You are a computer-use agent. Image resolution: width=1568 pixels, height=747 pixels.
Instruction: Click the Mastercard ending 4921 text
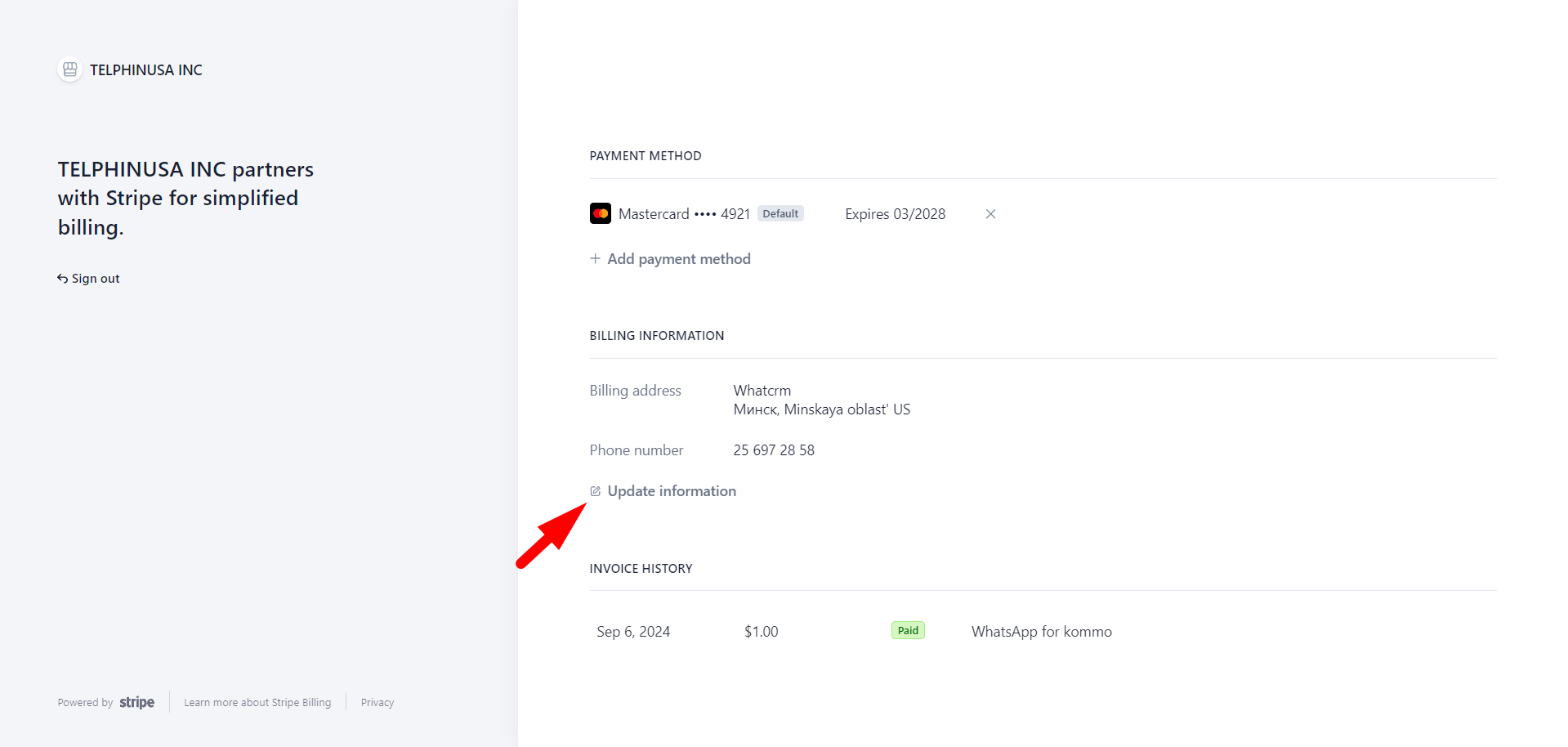tap(684, 214)
